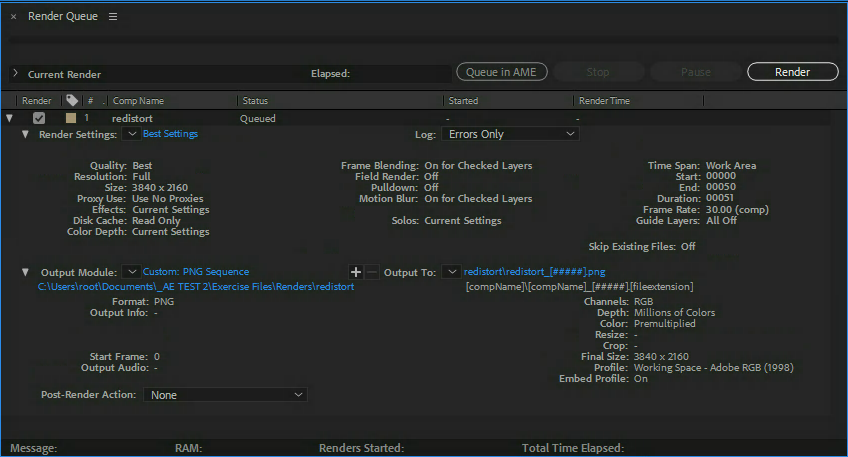Collapse the Render Settings section
Viewport: 848px width, 457px height.
pyautogui.click(x=26, y=134)
